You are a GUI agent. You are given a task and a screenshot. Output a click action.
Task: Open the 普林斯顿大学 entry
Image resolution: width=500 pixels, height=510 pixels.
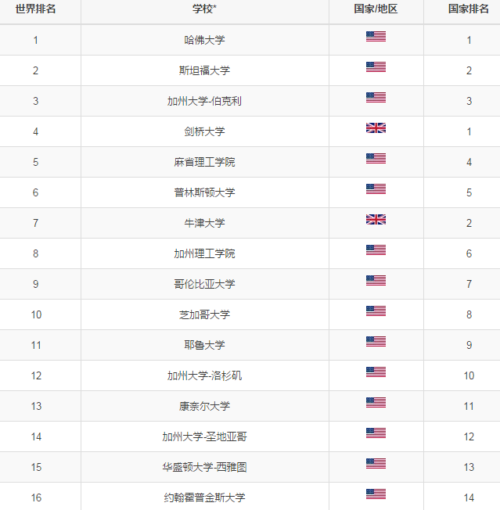204,192
